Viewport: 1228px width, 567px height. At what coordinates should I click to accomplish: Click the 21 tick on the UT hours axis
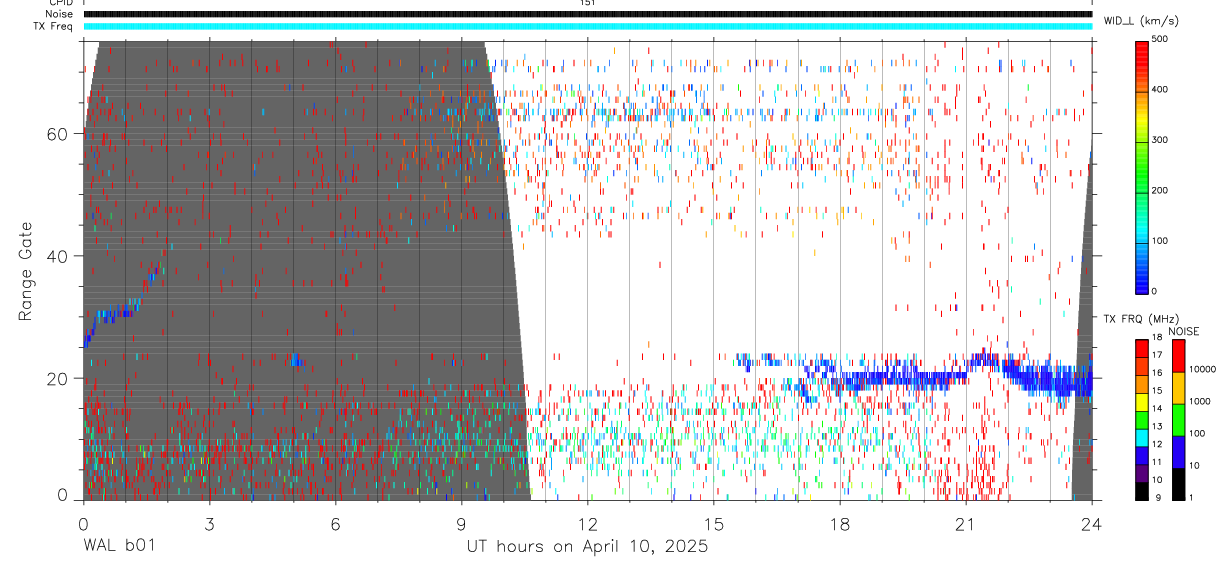pyautogui.click(x=966, y=522)
